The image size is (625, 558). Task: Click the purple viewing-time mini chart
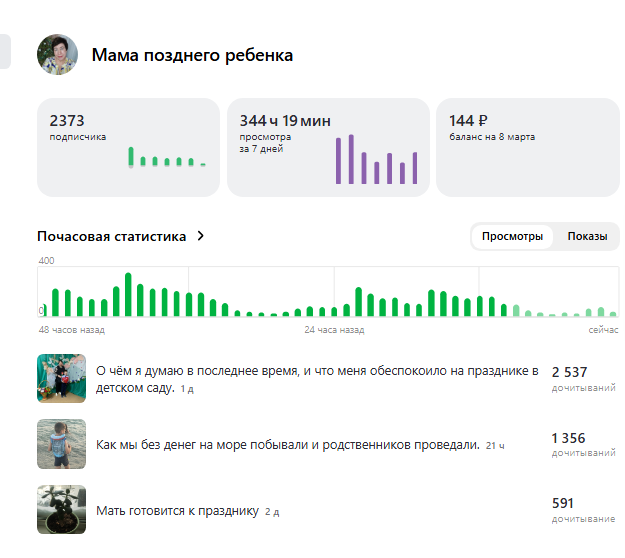pyautogui.click(x=376, y=159)
